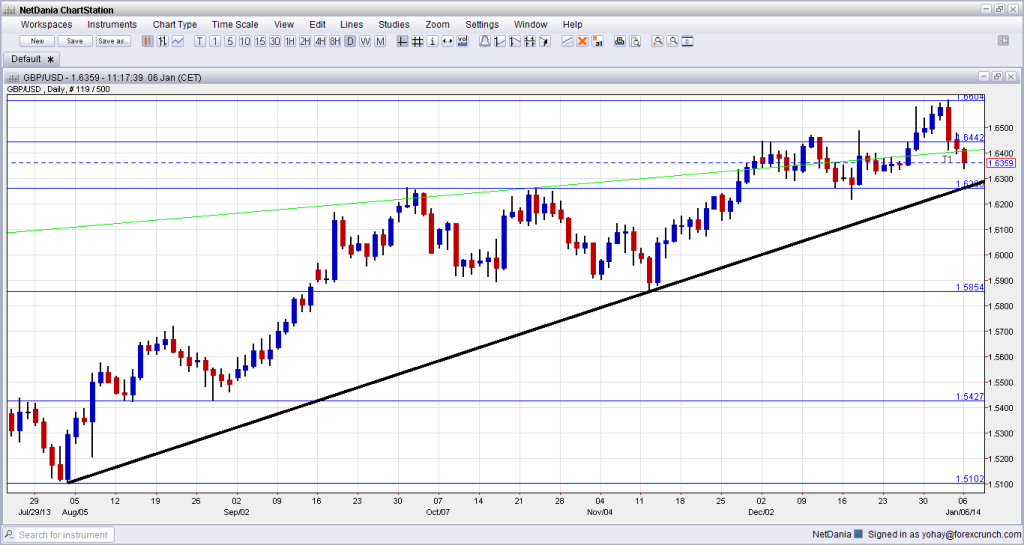The height and width of the screenshot is (545, 1024).
Task: Switch to the Default workspace tab
Action: (32, 59)
